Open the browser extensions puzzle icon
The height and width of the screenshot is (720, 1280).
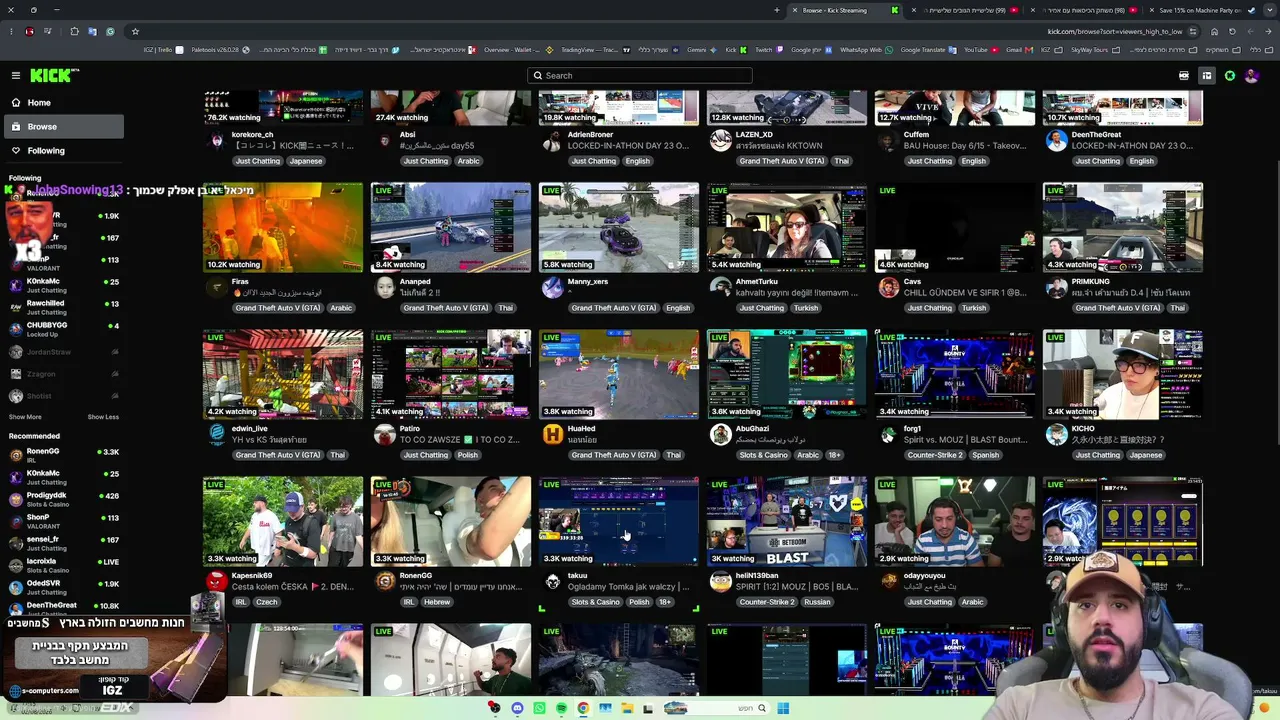74,31
